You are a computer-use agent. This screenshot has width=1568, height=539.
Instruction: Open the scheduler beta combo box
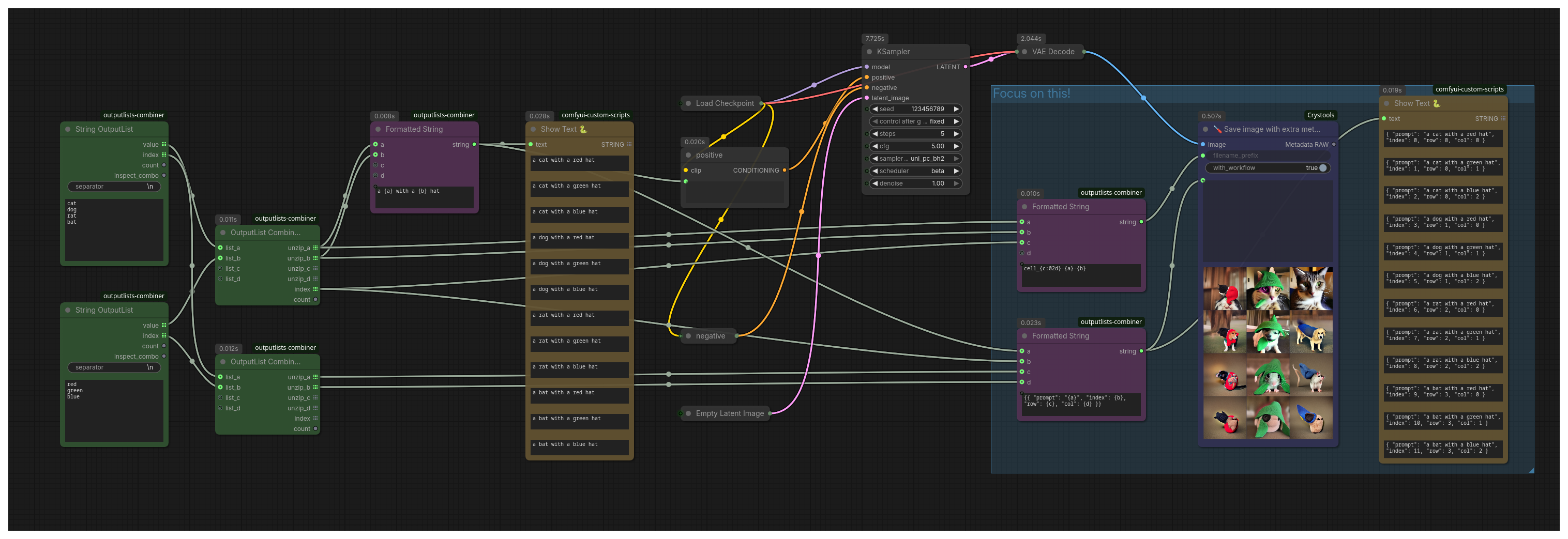point(915,171)
